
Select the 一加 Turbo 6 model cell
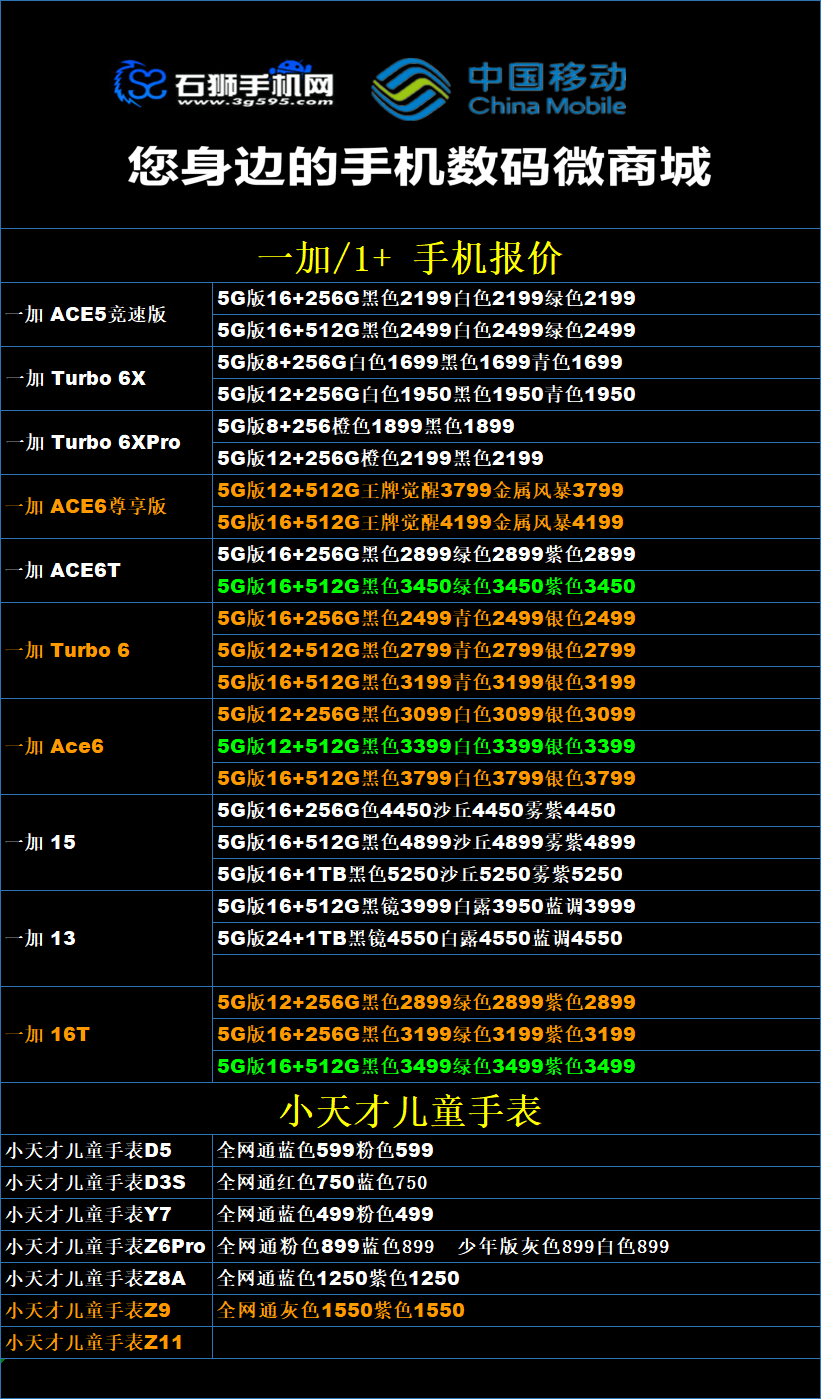point(106,650)
